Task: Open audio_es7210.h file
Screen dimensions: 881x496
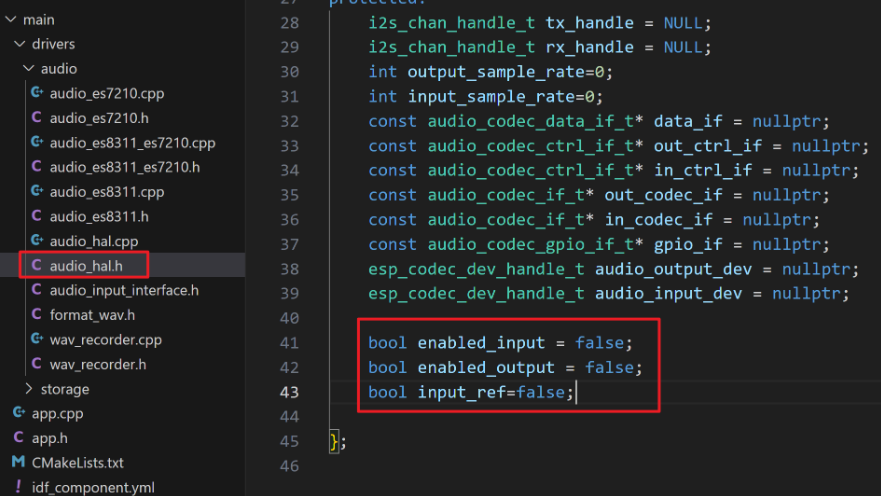Action: click(x=99, y=118)
